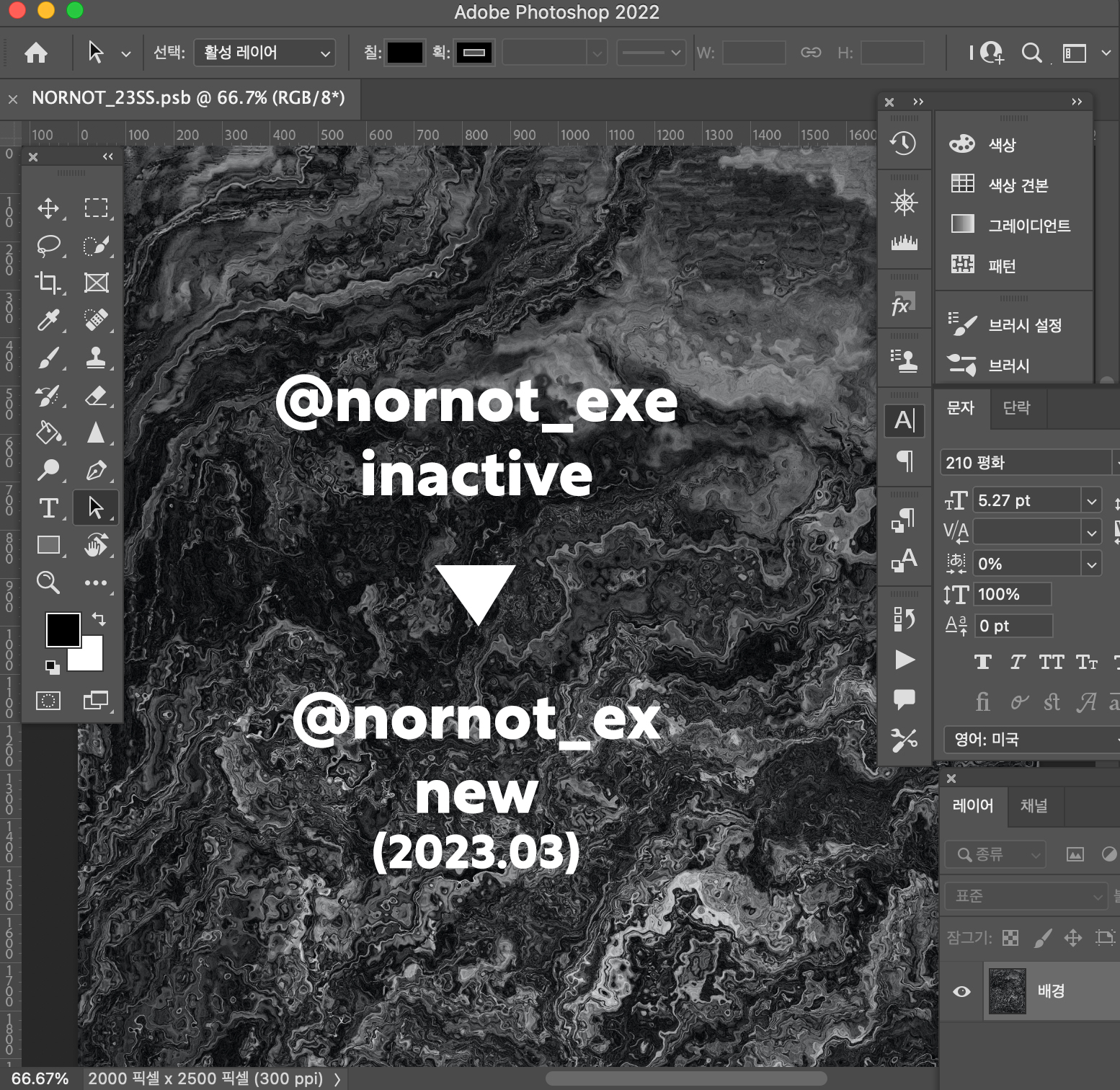The width and height of the screenshot is (1120, 1090).
Task: Open the History panel icon
Action: coord(903,143)
